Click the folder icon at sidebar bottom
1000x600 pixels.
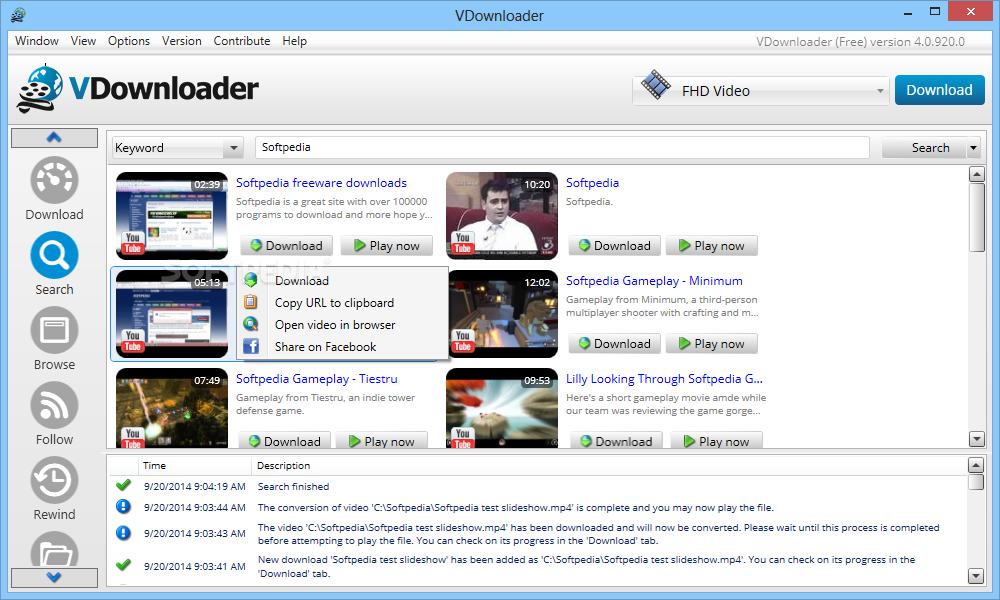(54, 550)
